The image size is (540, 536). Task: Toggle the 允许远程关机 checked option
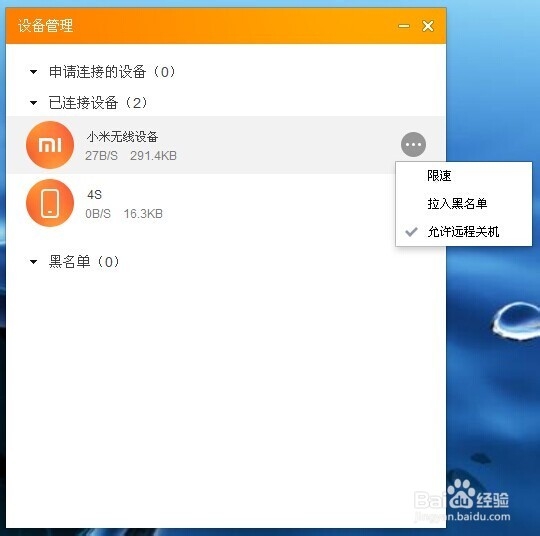464,231
